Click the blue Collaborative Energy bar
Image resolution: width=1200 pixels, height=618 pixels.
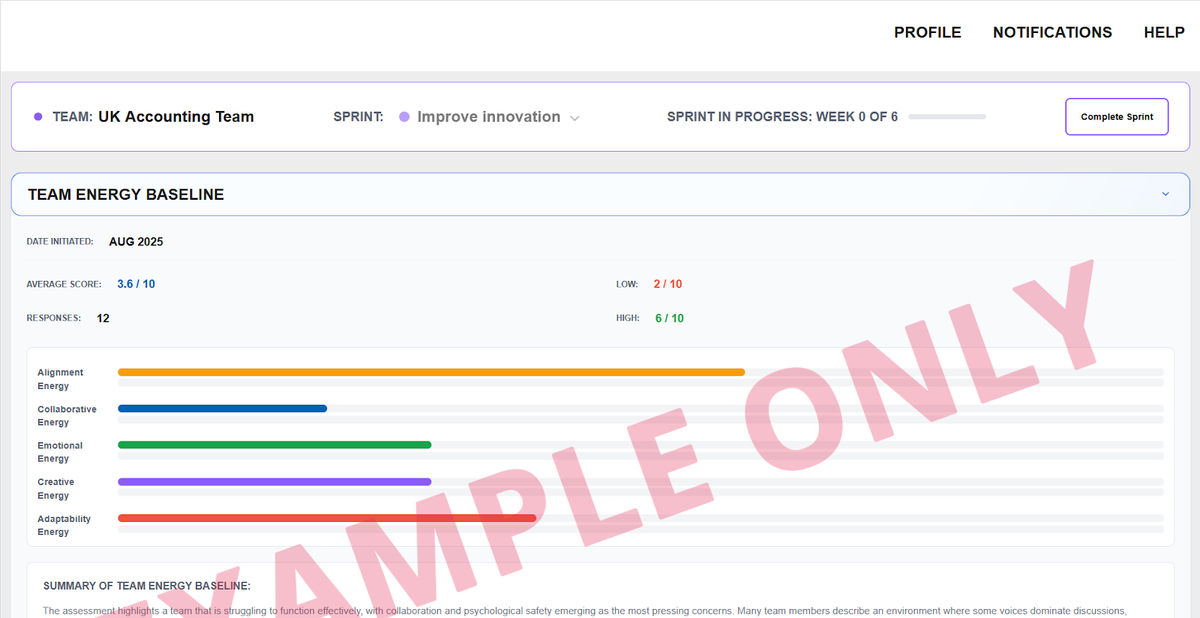222,408
